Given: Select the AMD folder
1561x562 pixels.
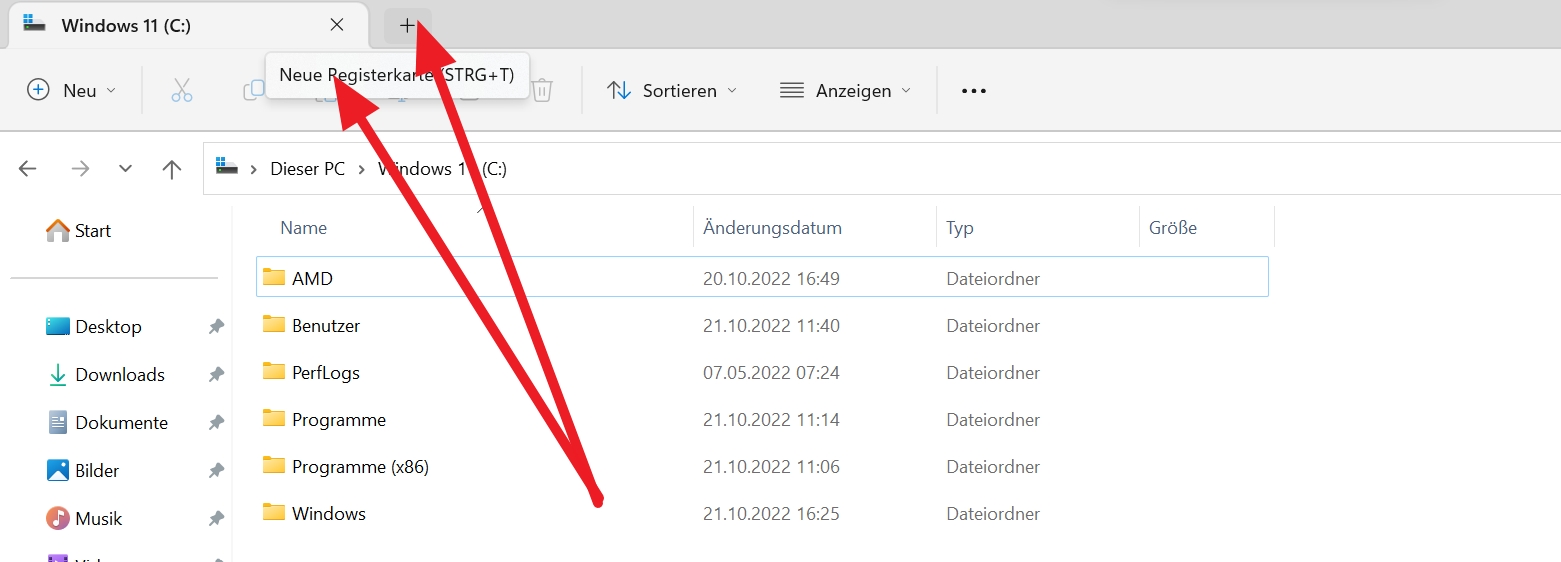Looking at the screenshot, I should (762, 277).
